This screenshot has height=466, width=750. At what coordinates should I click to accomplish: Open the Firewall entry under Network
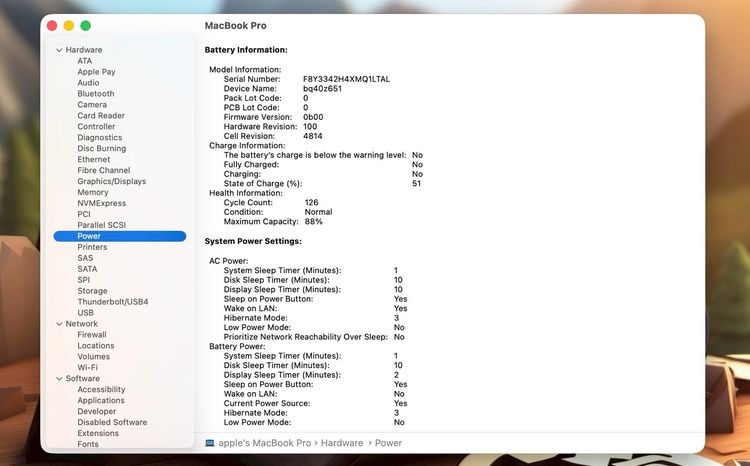tap(92, 335)
